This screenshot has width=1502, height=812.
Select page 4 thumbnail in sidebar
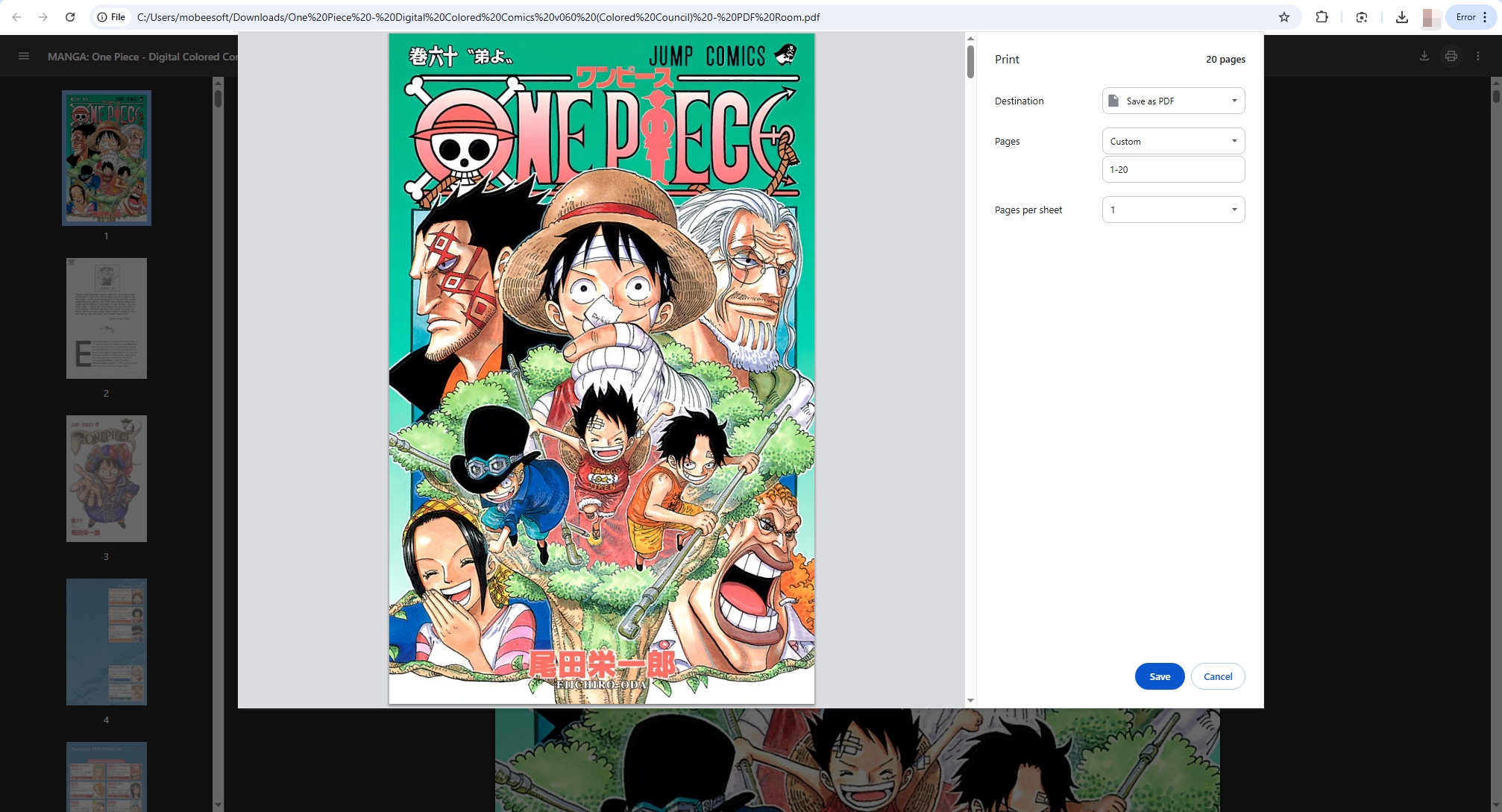(x=107, y=642)
